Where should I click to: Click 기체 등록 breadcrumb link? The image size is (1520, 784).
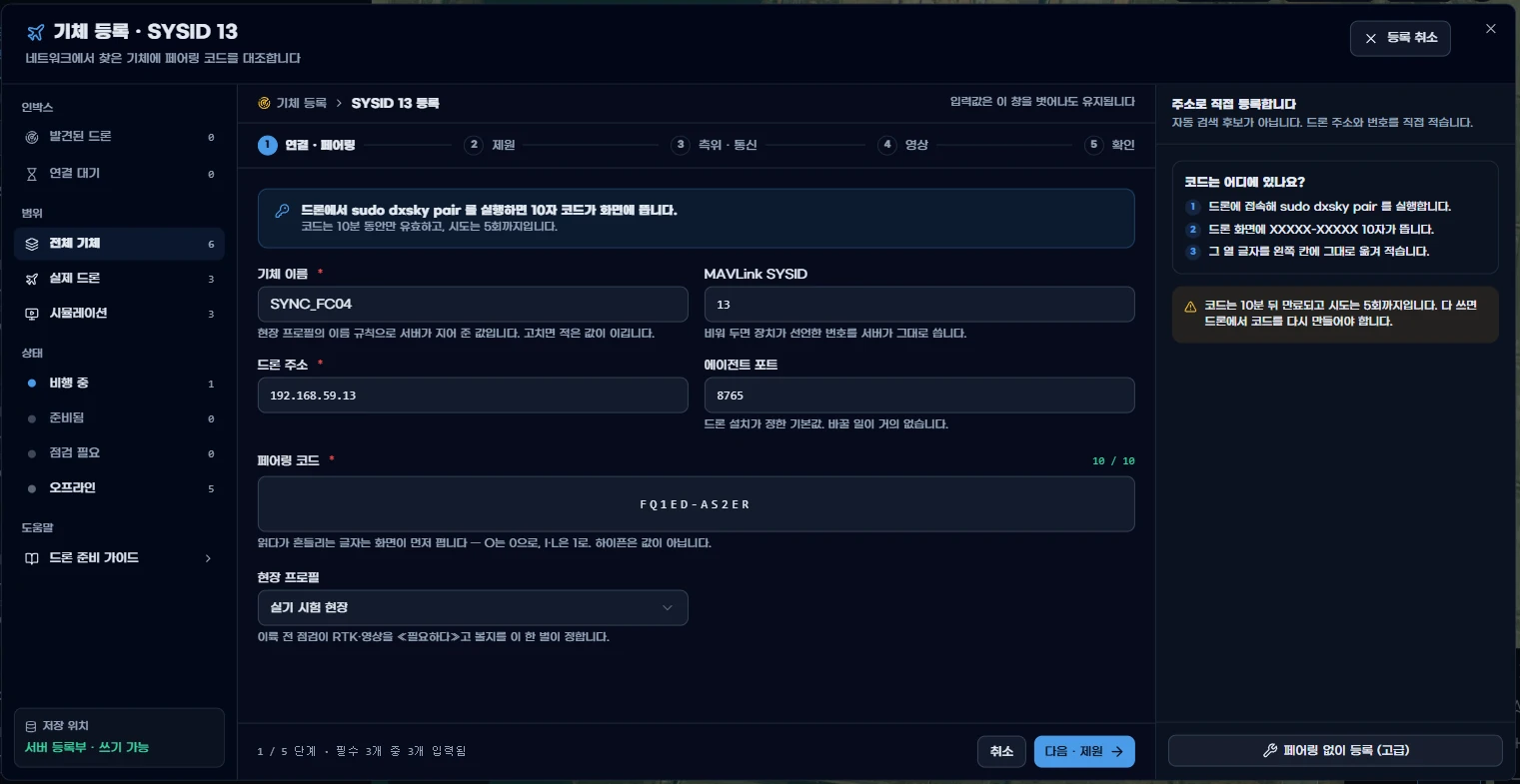pyautogui.click(x=301, y=103)
